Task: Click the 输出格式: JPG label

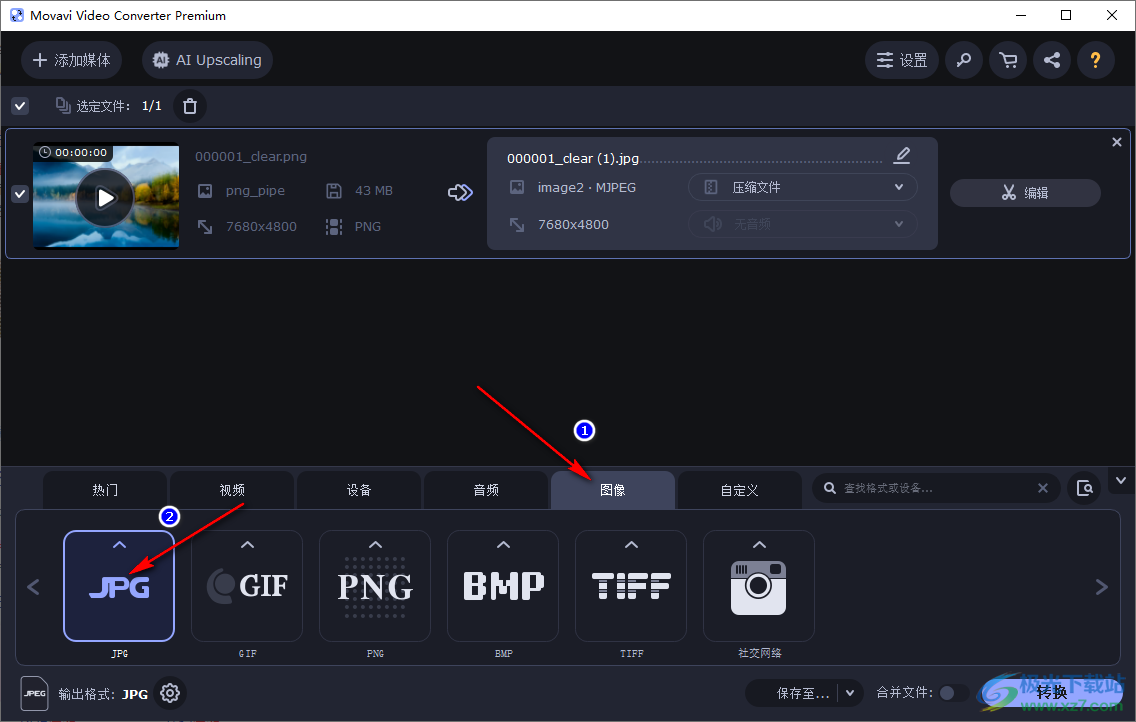Action: (103, 694)
